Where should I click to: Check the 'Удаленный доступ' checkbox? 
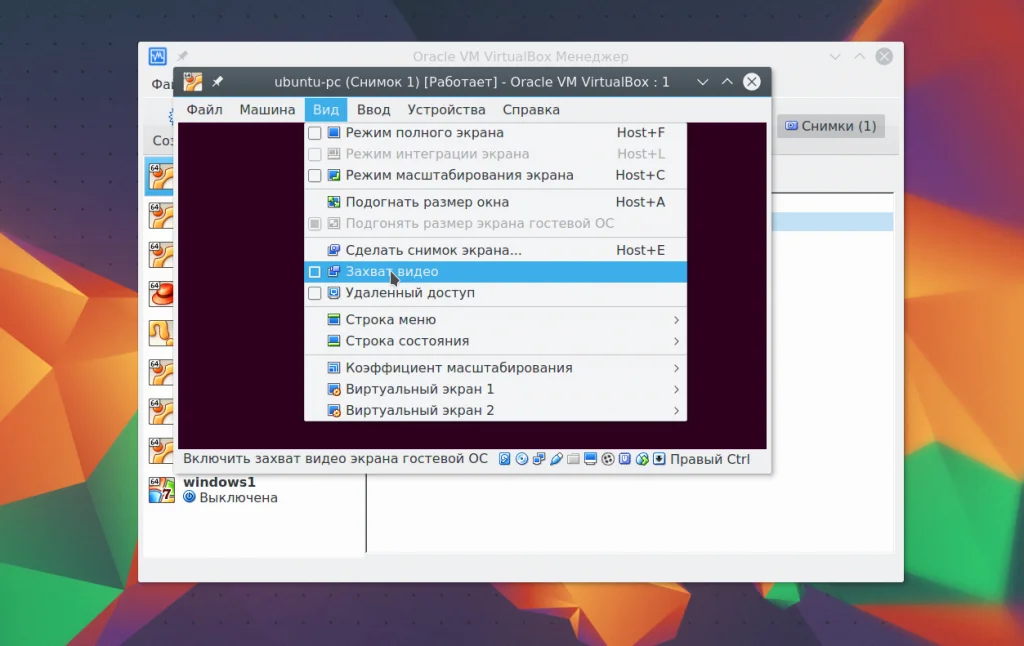tap(315, 294)
